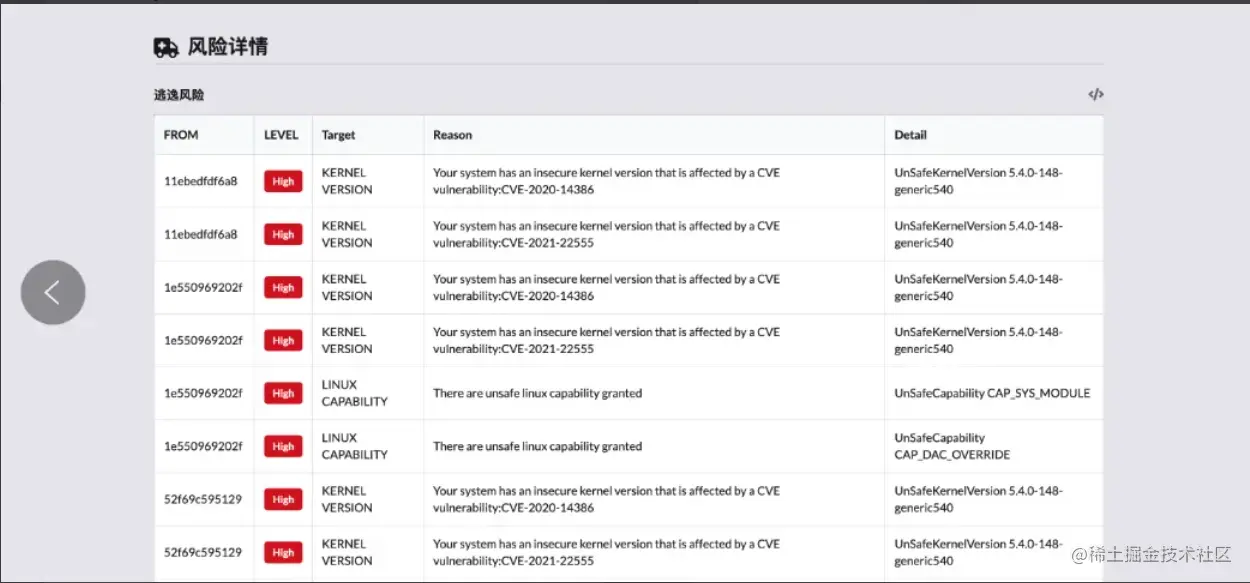Click the UnSafeCapability CAP_SYS_MODULE detail cell

(992, 394)
